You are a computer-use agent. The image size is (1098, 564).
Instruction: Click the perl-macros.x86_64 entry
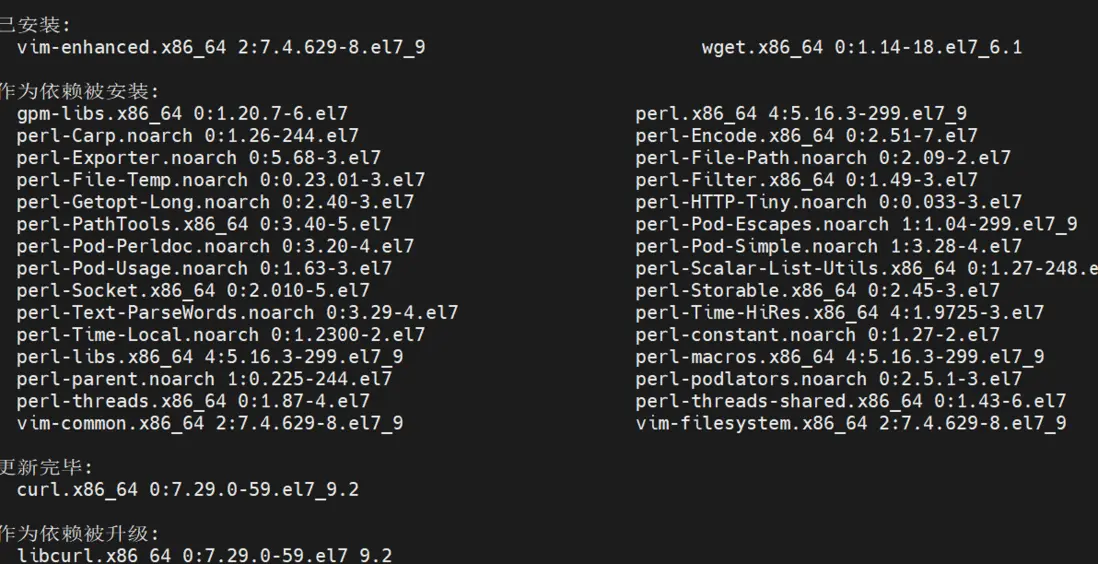click(839, 357)
